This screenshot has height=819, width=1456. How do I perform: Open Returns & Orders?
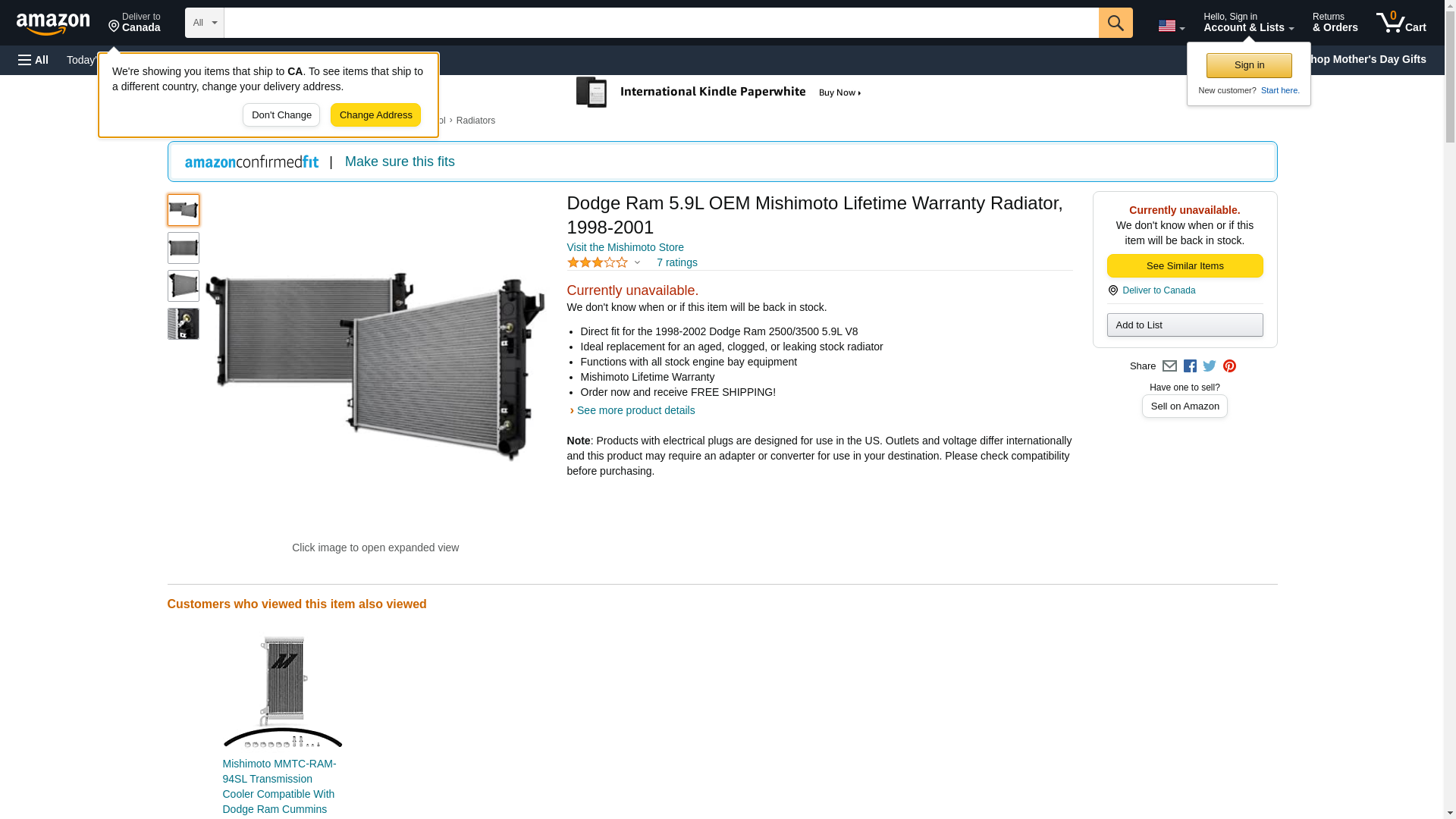1335,23
